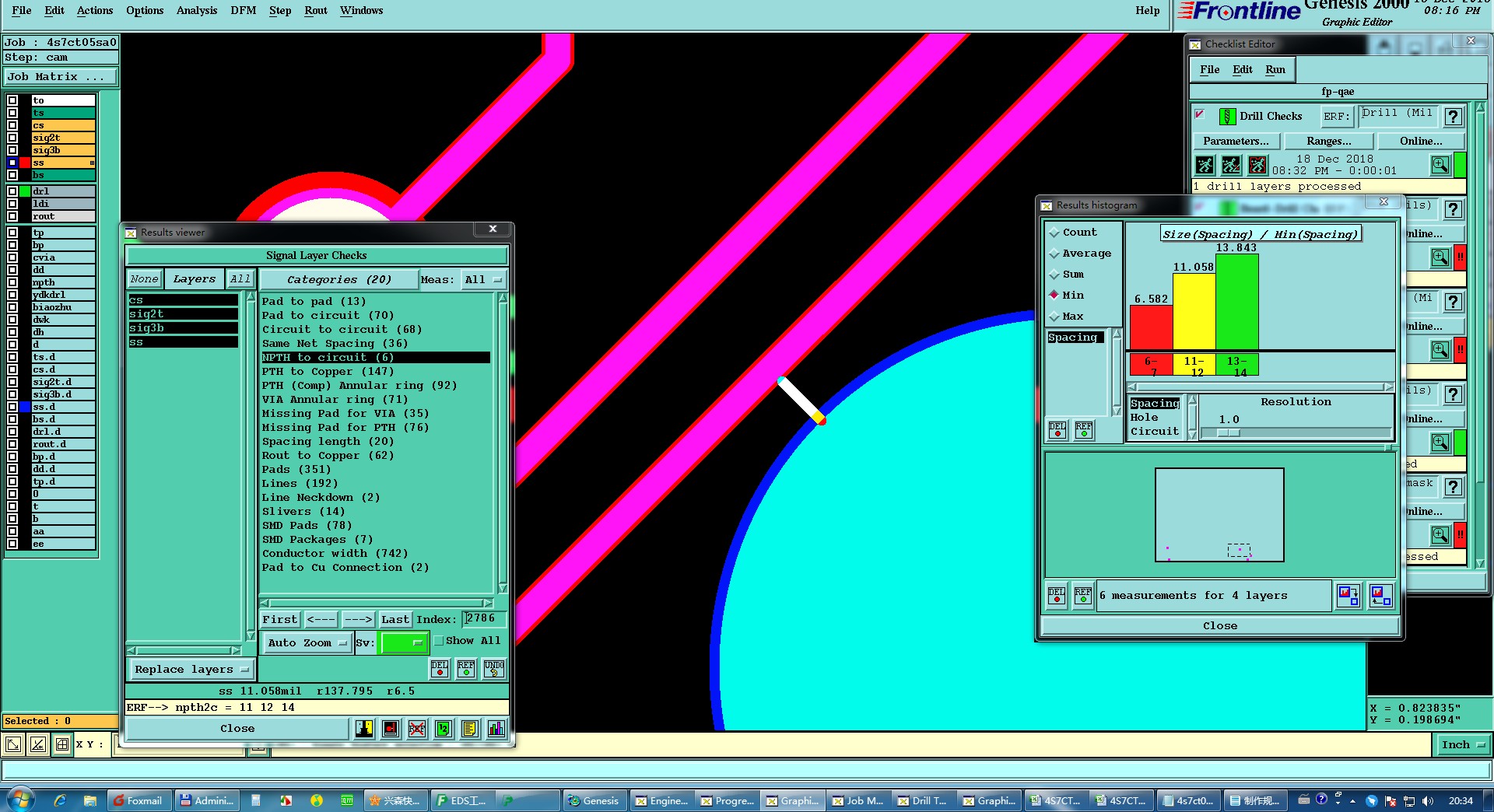
Task: Open the Rout menu
Action: [316, 11]
